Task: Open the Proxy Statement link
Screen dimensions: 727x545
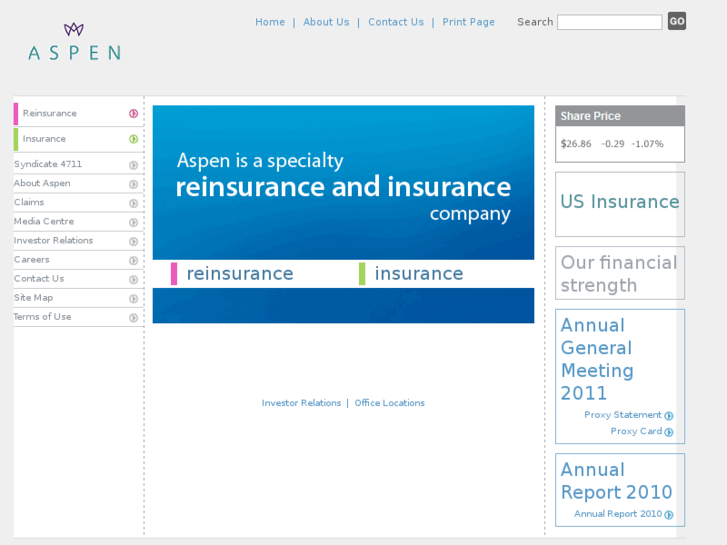Action: click(x=623, y=415)
